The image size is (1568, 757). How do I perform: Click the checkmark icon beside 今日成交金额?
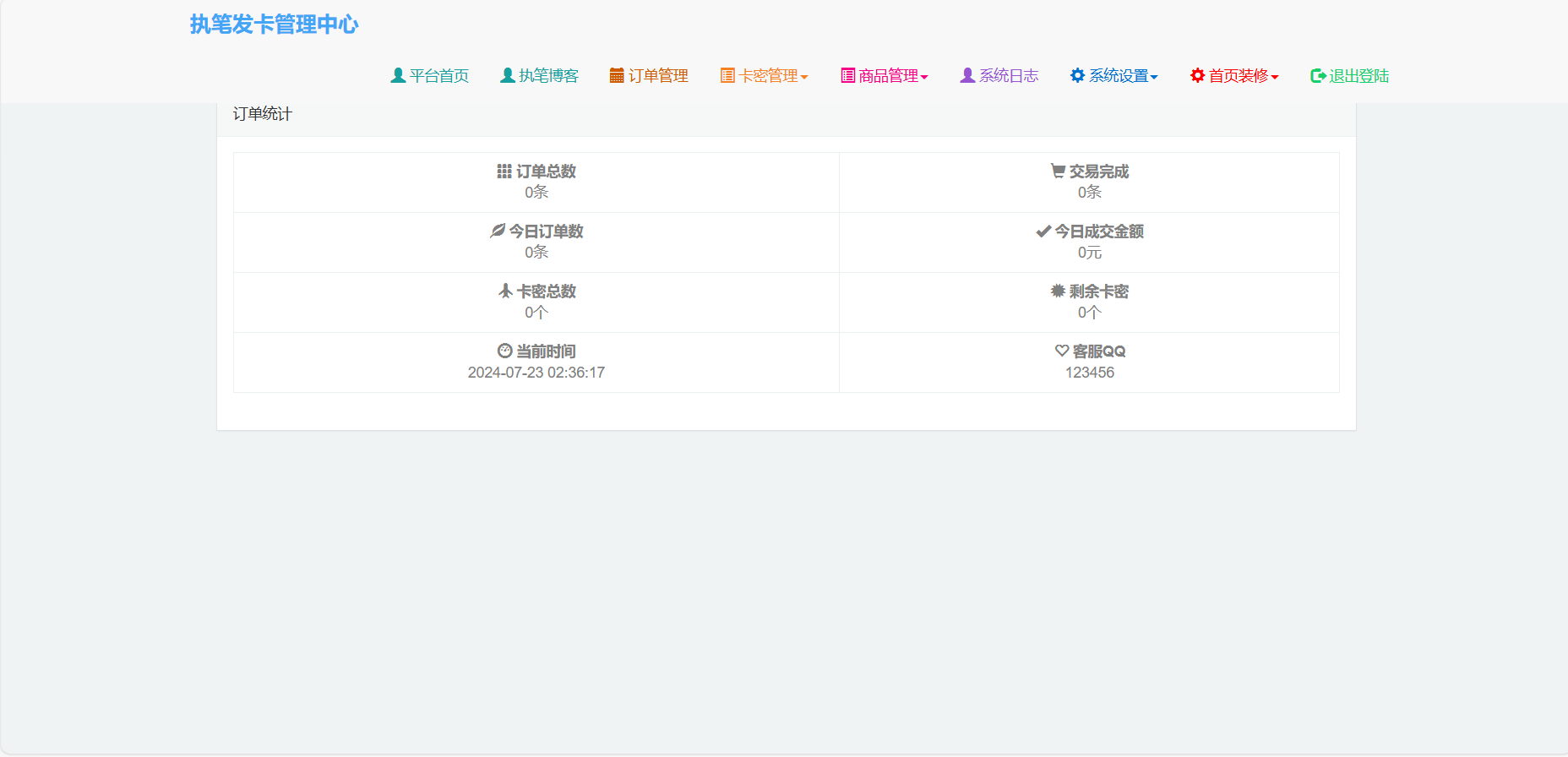tap(1043, 231)
